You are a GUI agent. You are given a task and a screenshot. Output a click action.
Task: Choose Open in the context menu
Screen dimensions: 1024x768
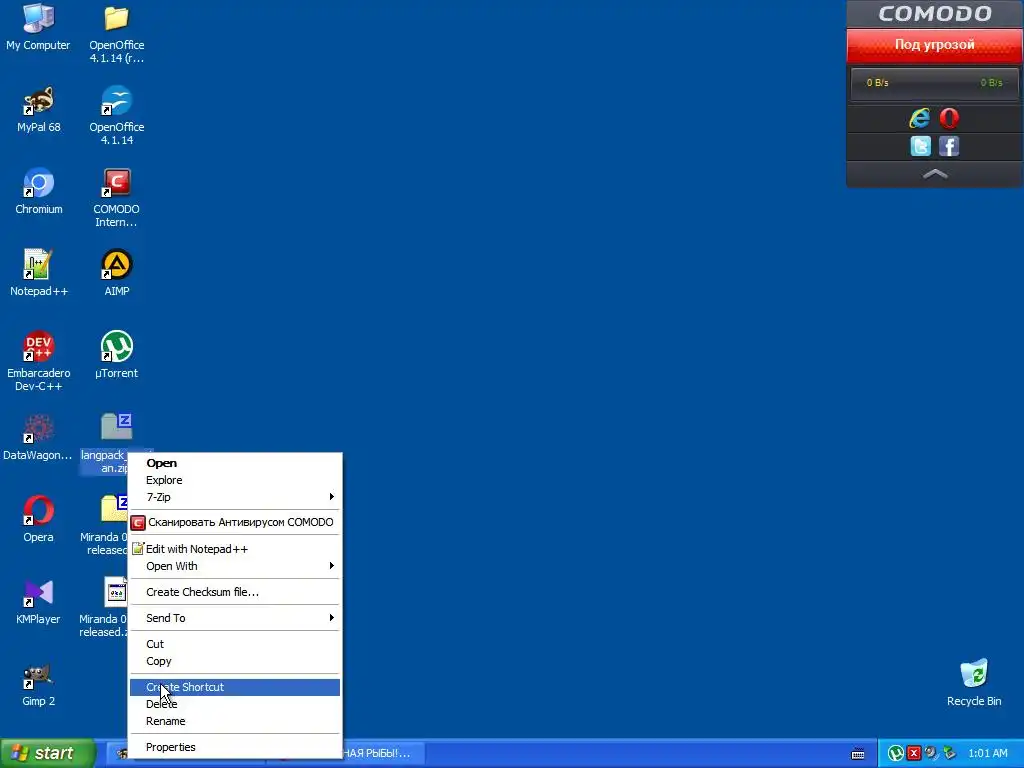pyautogui.click(x=234, y=463)
